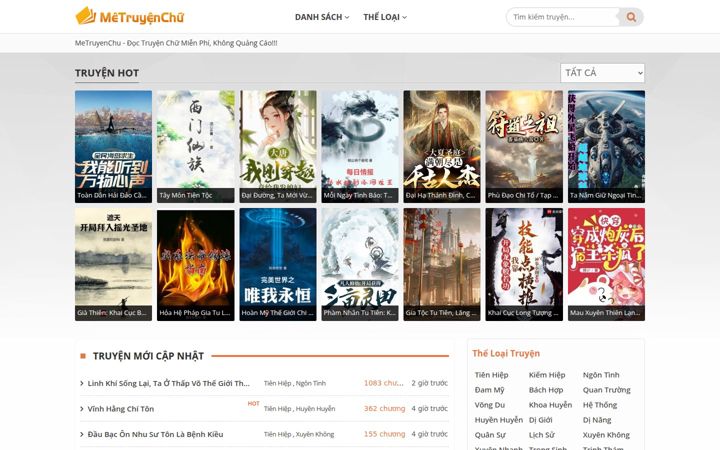This screenshot has height=450, width=720.
Task: Open the Hoàn Mỹ Thế Giới Chi cover
Action: point(278,264)
